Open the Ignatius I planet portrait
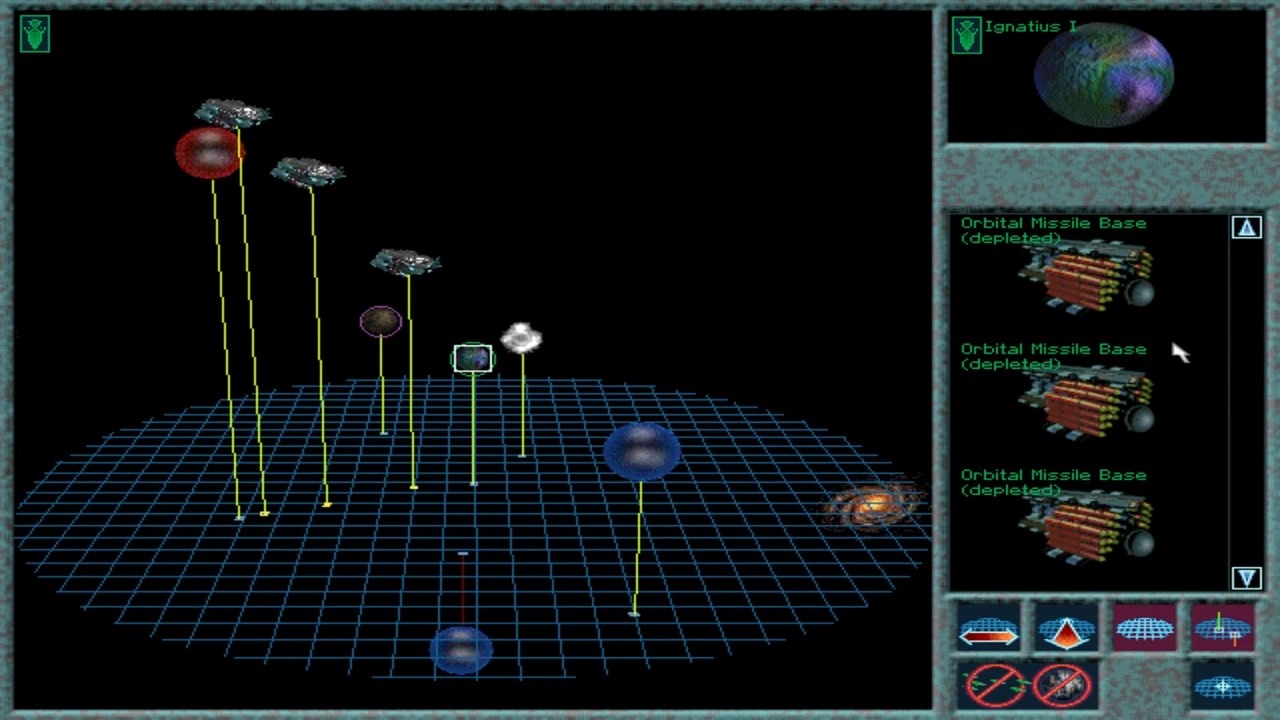 click(x=1103, y=75)
